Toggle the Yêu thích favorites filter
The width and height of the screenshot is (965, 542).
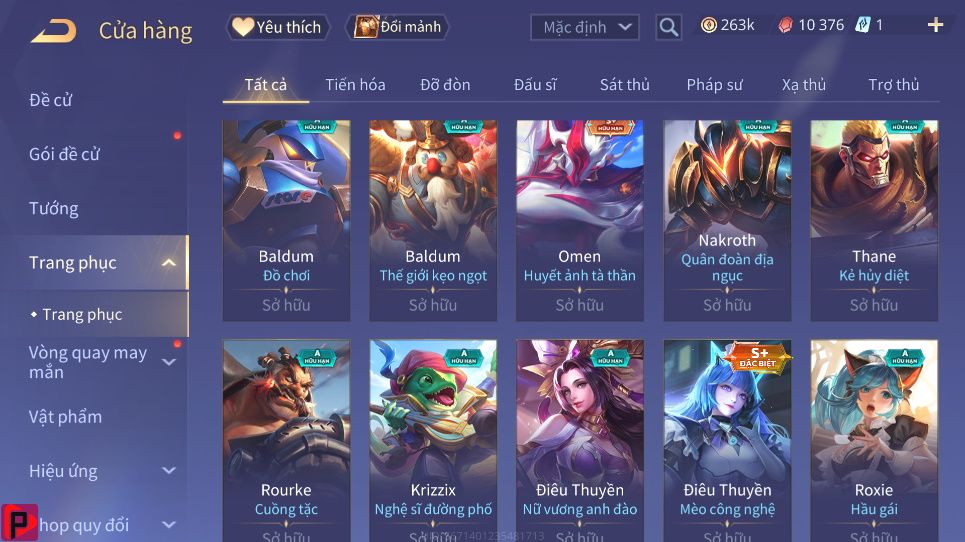click(278, 27)
